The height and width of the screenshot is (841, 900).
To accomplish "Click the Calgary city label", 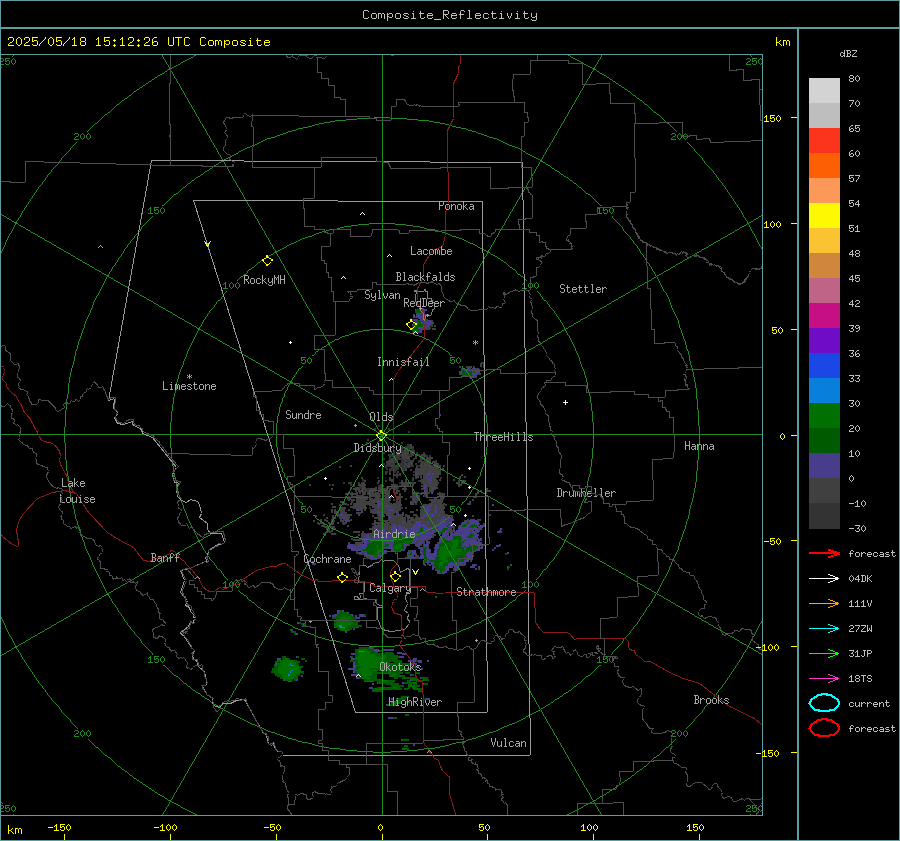I will [390, 588].
